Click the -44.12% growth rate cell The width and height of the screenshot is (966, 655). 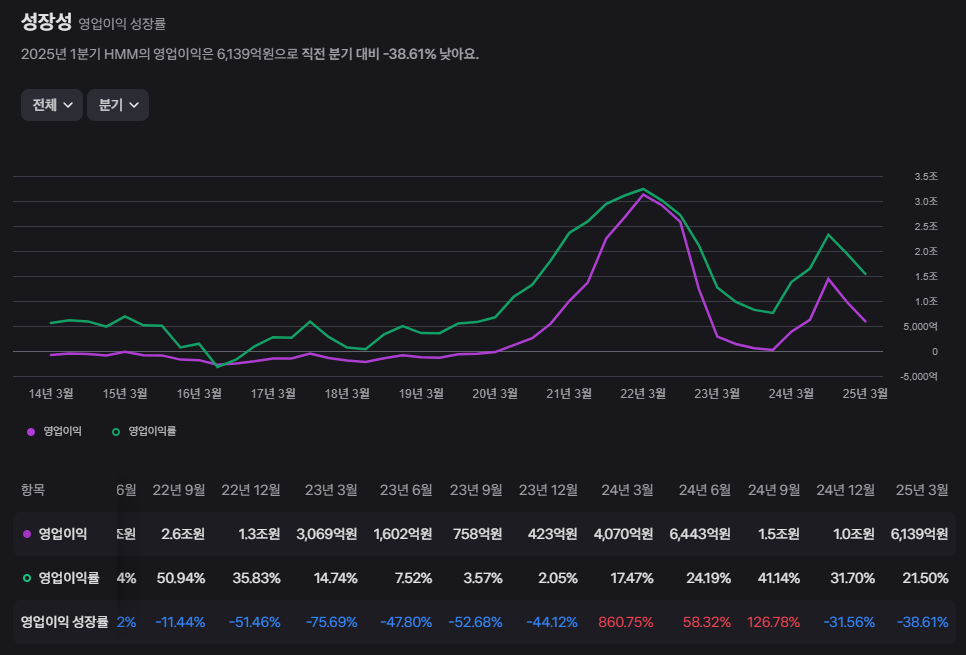552,622
